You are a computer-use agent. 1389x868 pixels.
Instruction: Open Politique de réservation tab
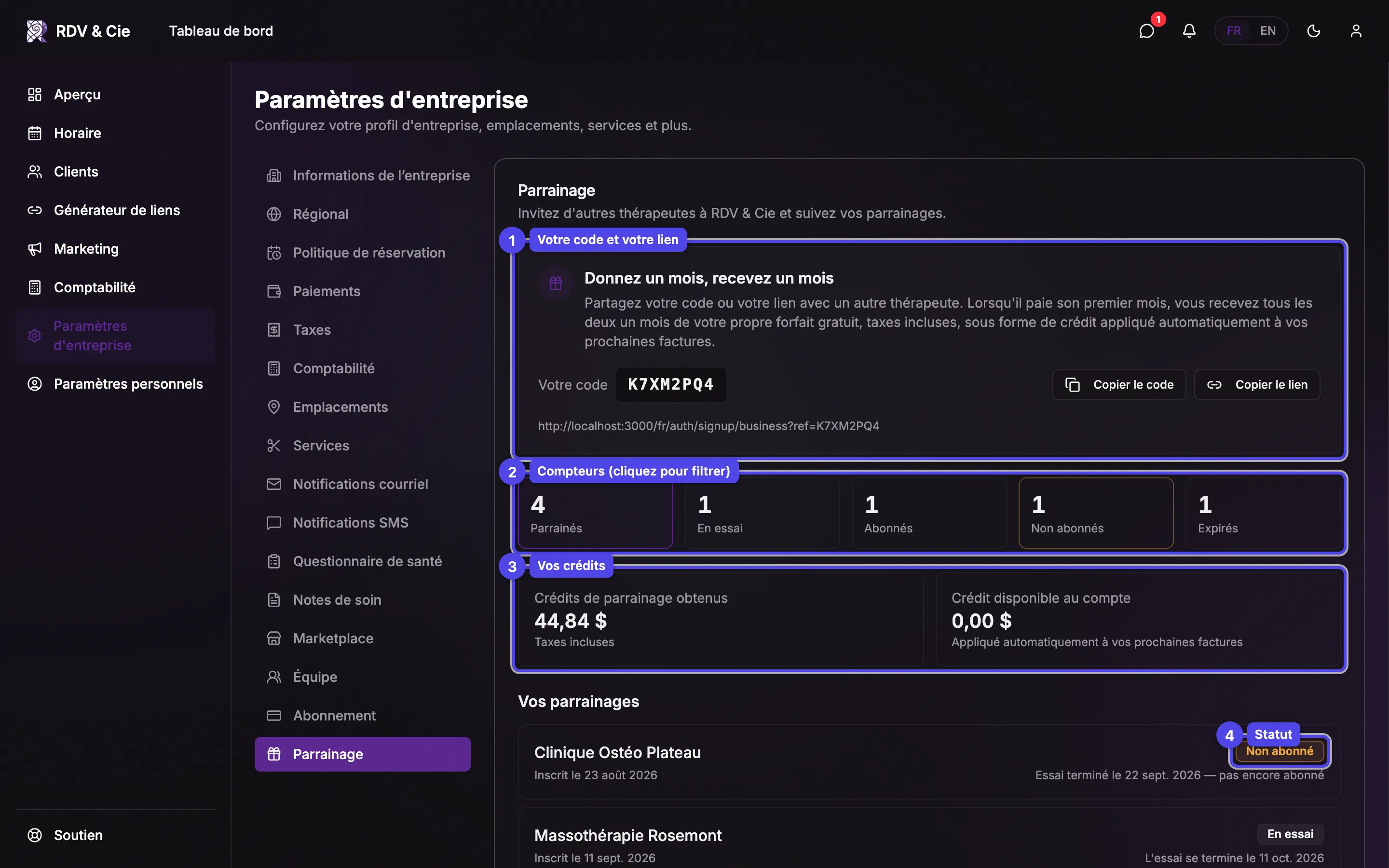pos(363,253)
